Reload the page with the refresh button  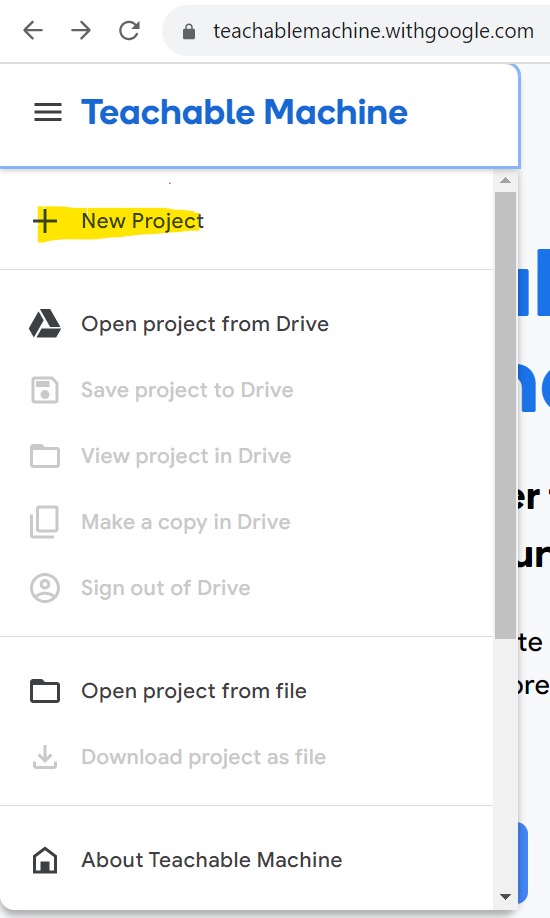(129, 30)
